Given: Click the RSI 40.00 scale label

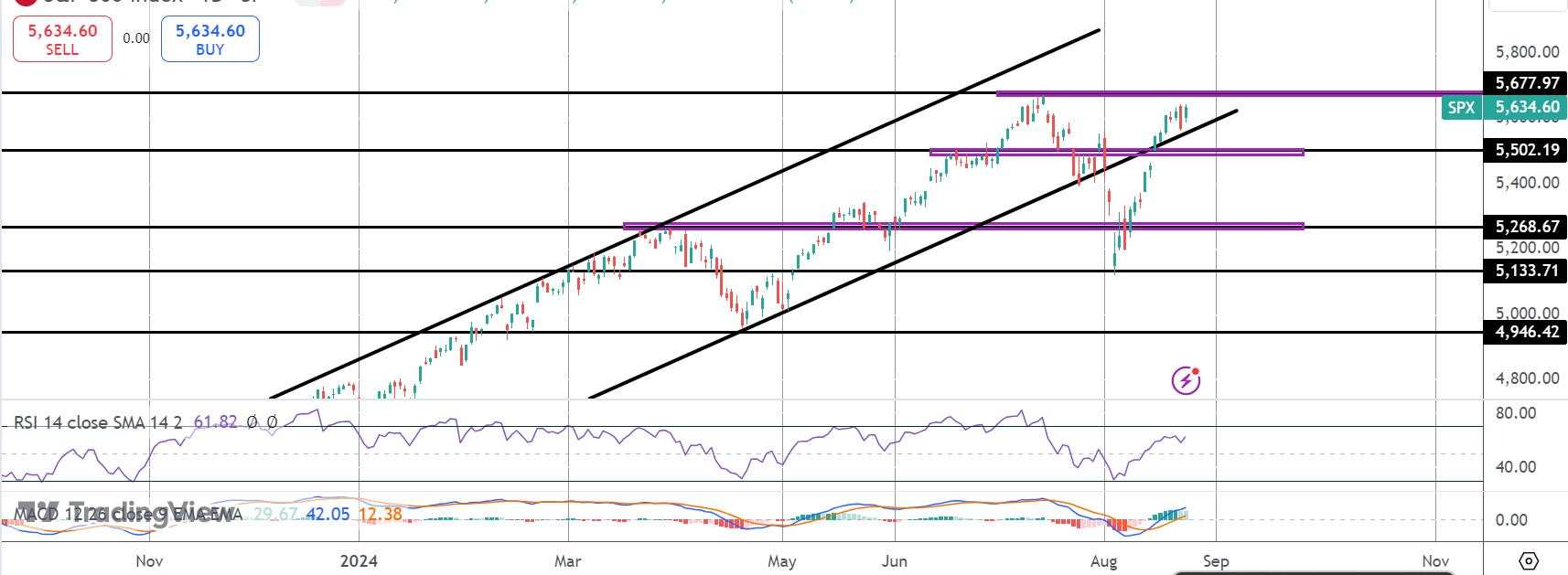Looking at the screenshot, I should pyautogui.click(x=1516, y=467).
